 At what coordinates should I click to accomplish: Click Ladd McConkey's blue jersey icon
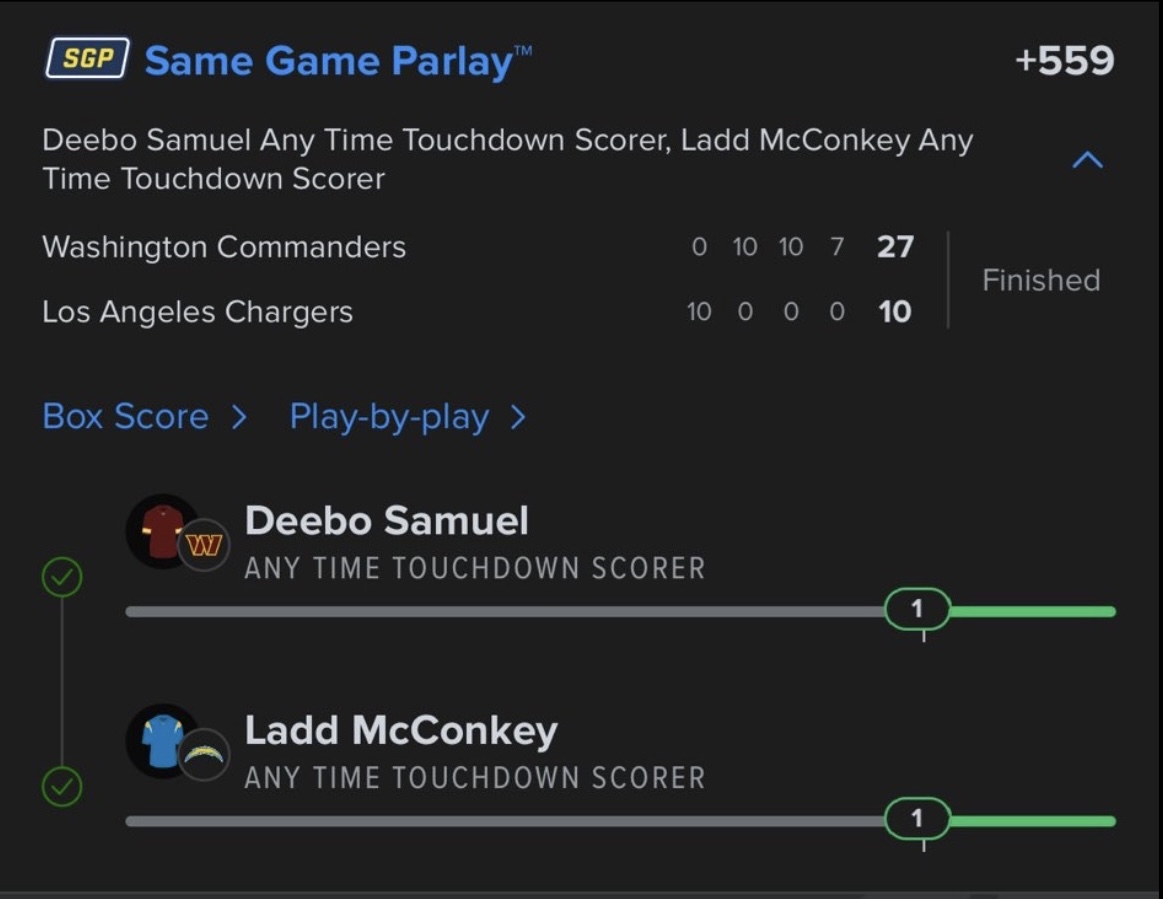pyautogui.click(x=163, y=740)
